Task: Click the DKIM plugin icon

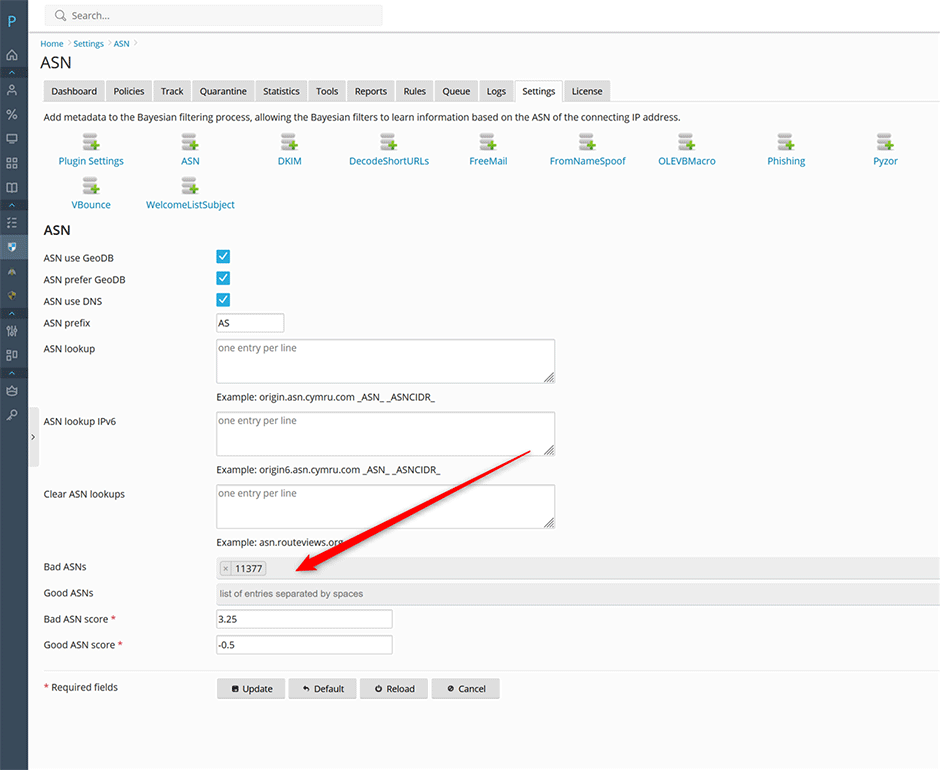Action: tap(289, 142)
